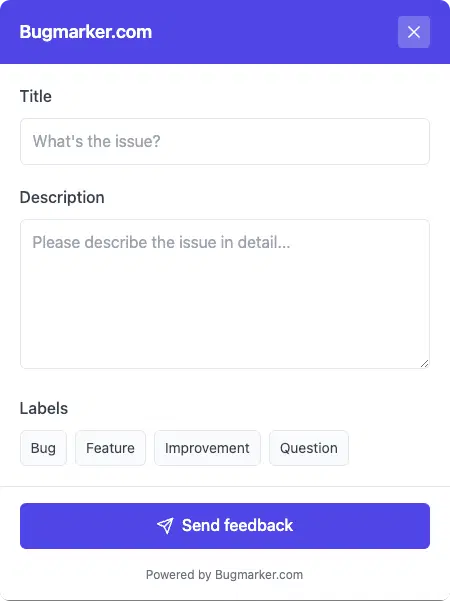Choose the Question label tag

[309, 448]
